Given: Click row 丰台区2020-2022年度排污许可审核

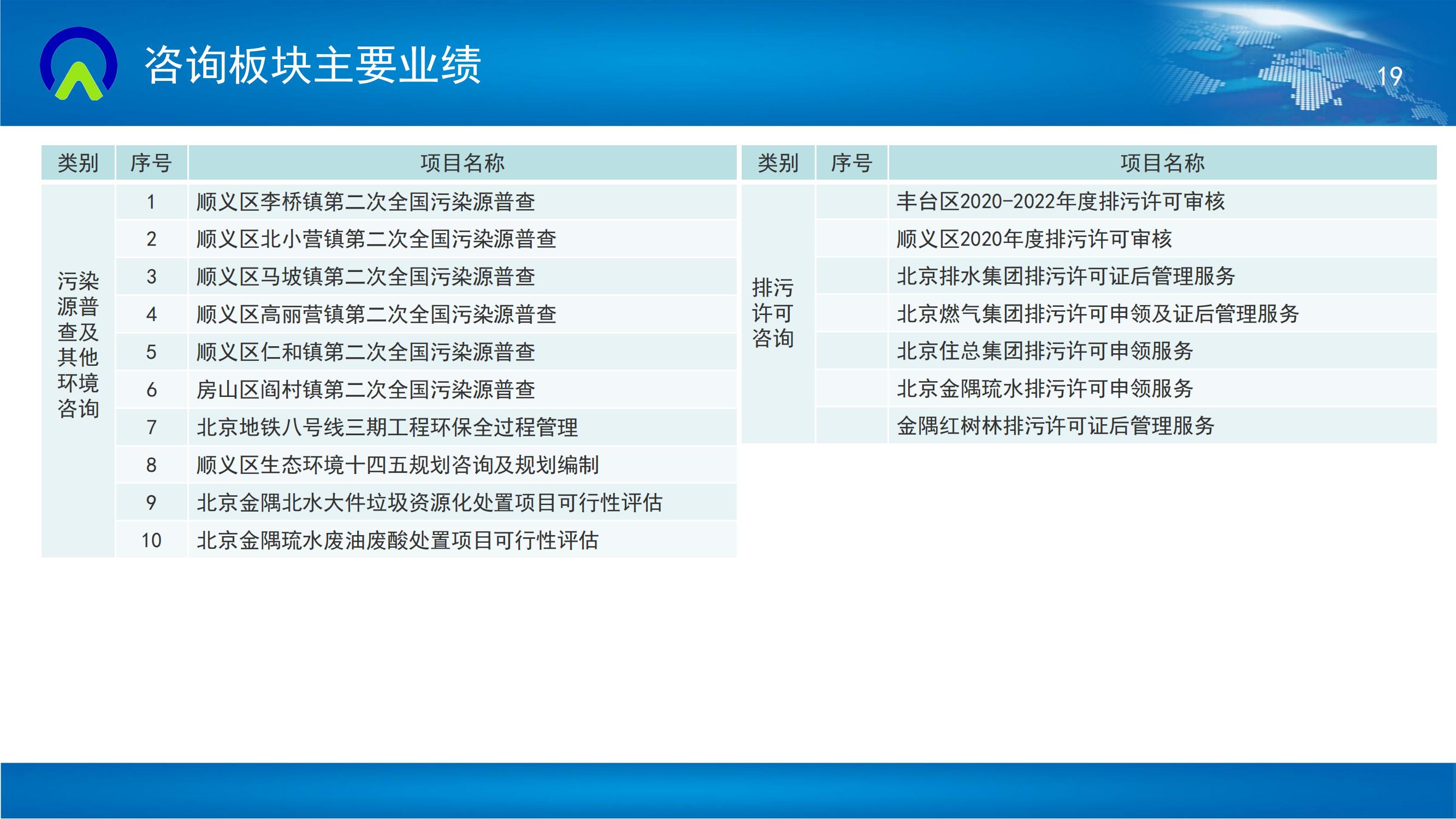Looking at the screenshot, I should pos(1061,202).
